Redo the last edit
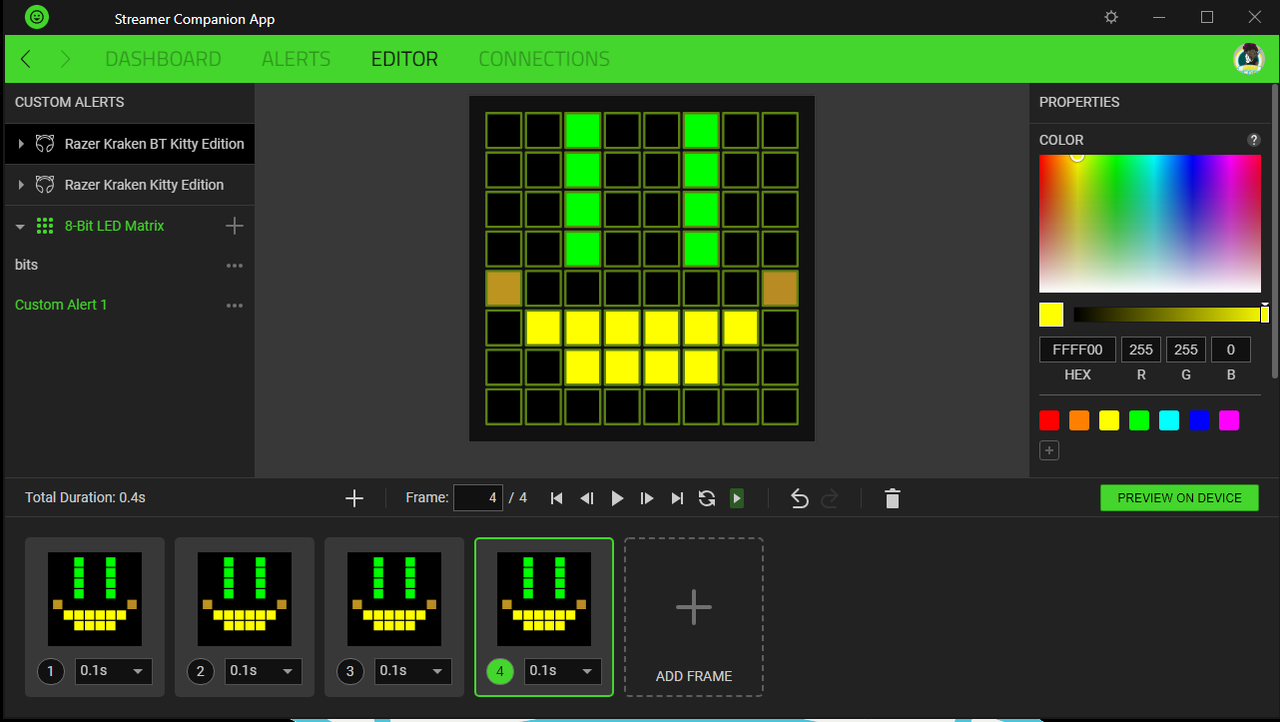The image size is (1280, 722). (x=829, y=498)
